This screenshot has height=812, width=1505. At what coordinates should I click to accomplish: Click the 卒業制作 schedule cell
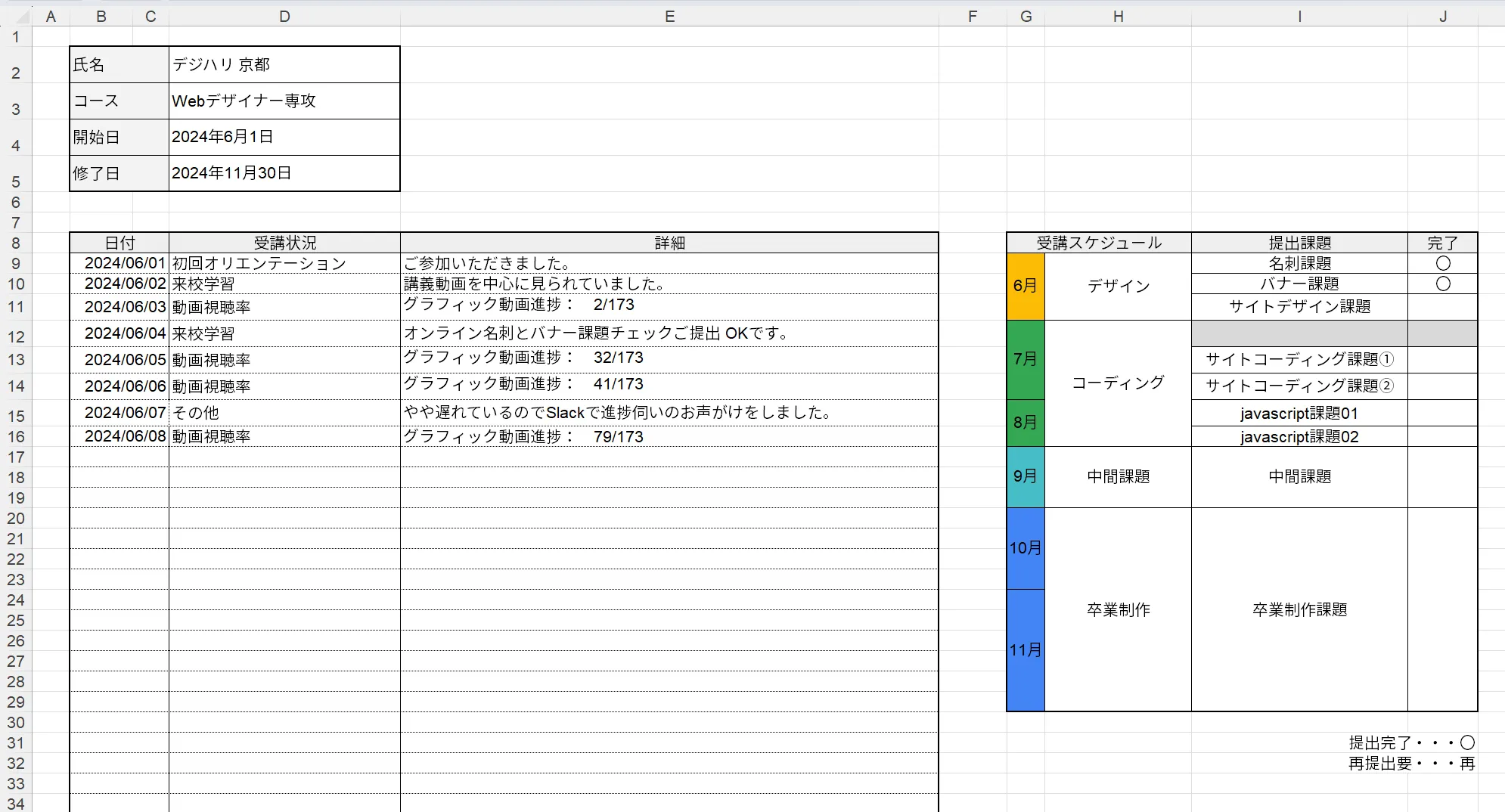(x=1118, y=609)
